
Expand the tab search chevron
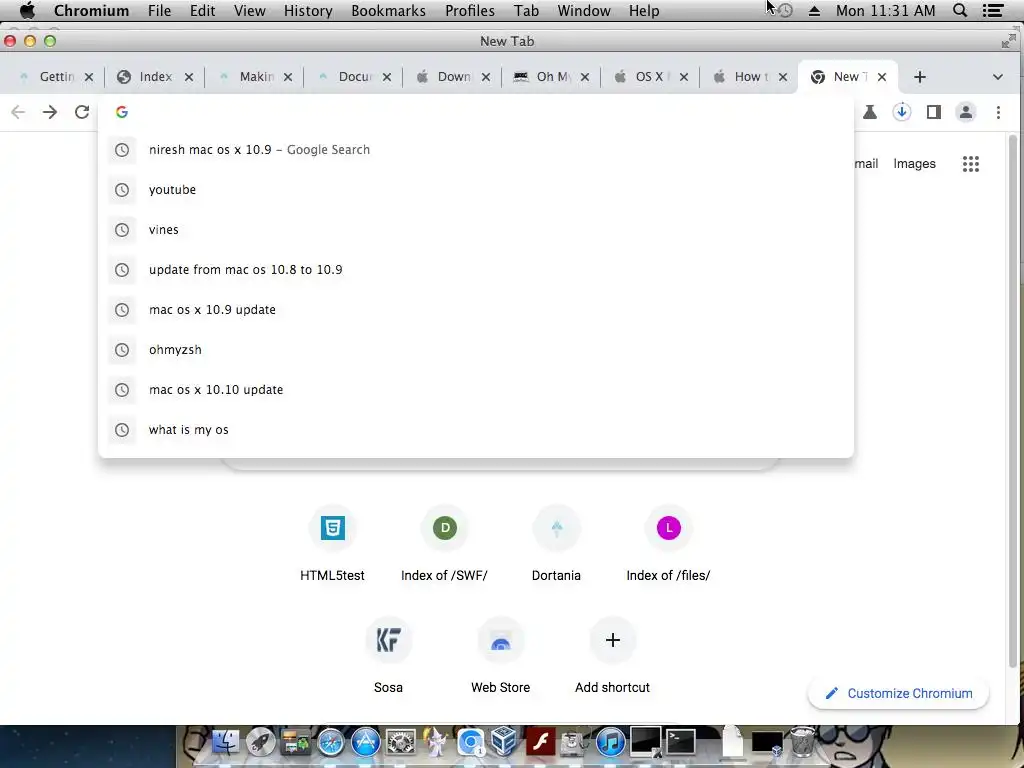(997, 77)
